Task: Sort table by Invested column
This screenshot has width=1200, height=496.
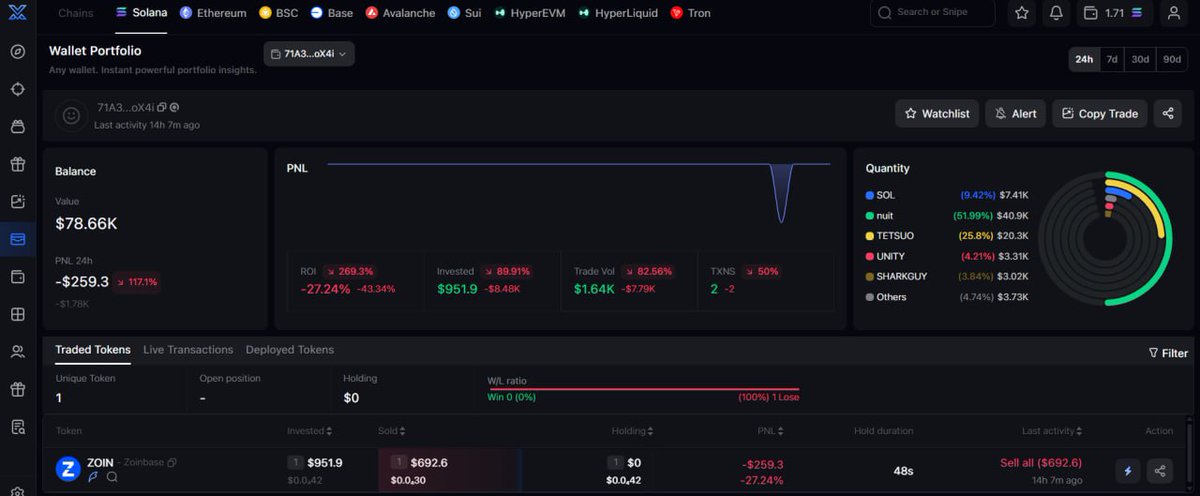Action: pos(310,431)
